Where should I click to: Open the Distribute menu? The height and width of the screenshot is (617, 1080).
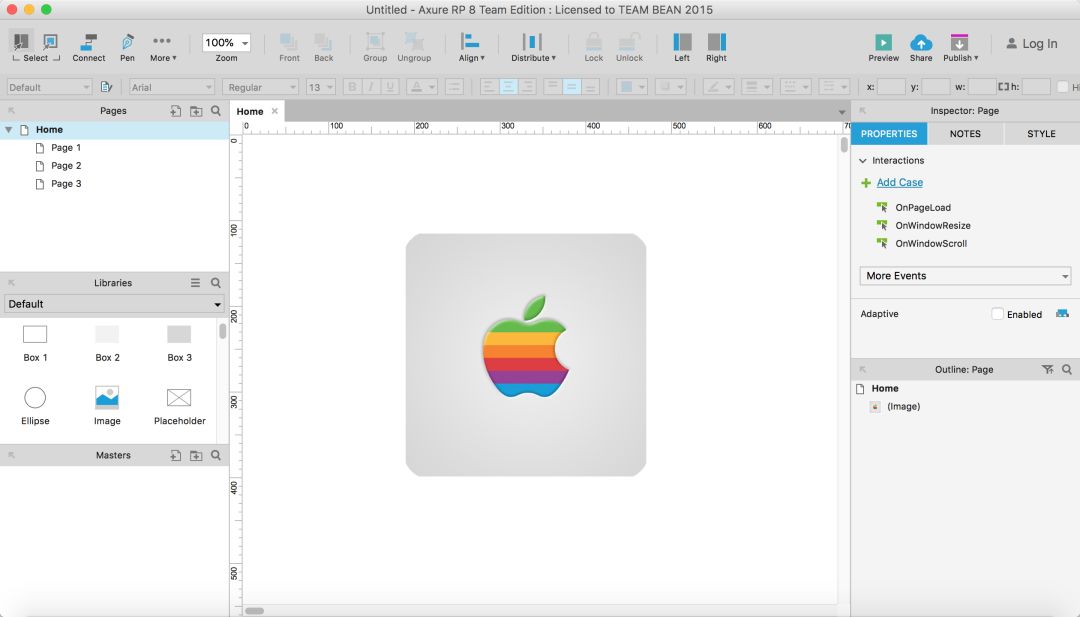point(533,48)
